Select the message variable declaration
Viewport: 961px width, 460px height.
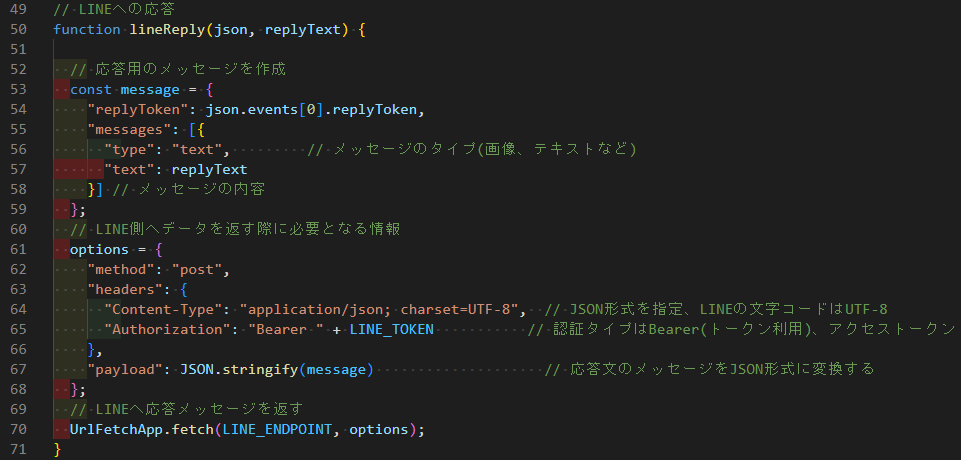150,89
